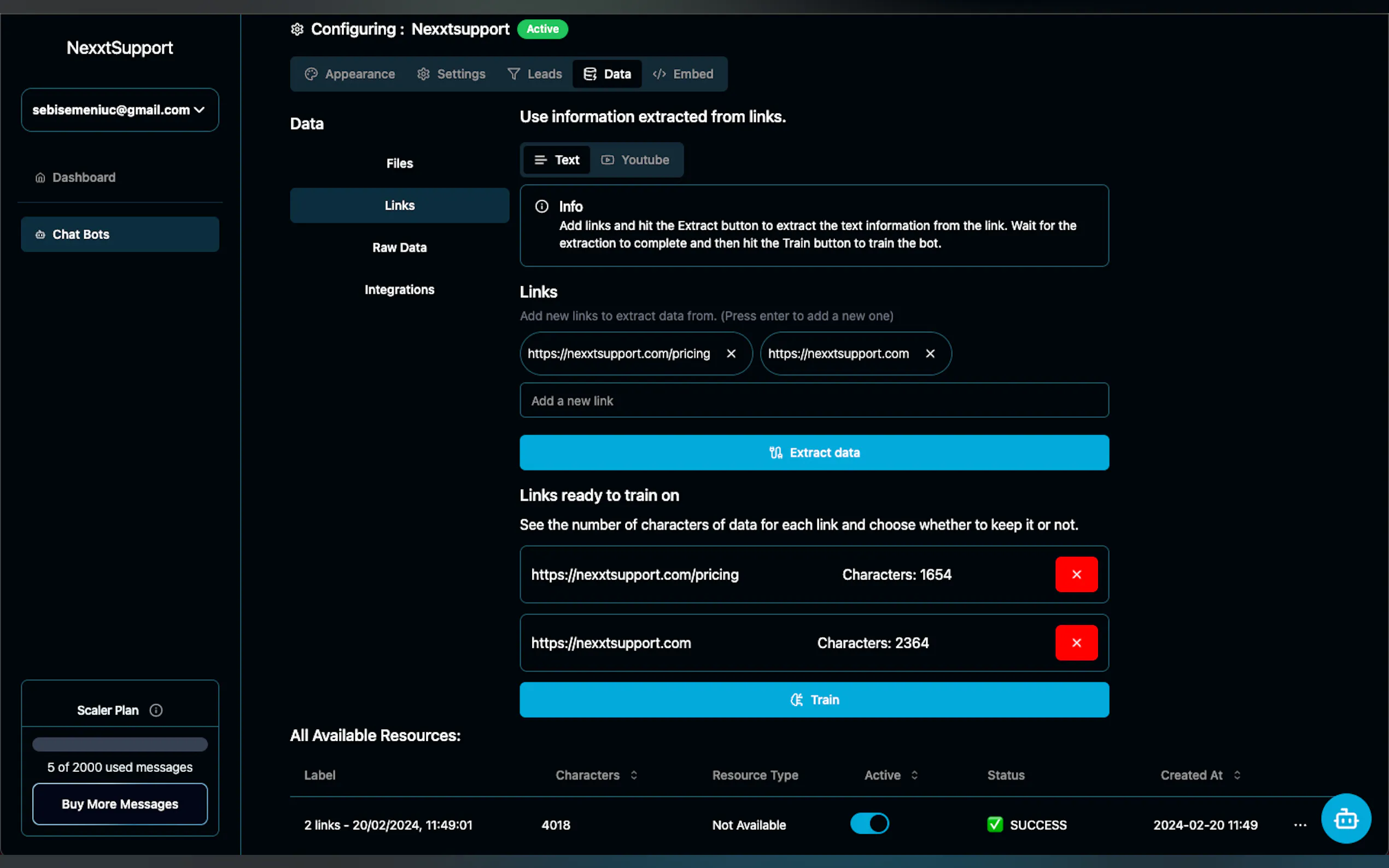The image size is (1389, 868).
Task: Click the Buy More Messages button
Action: click(119, 804)
